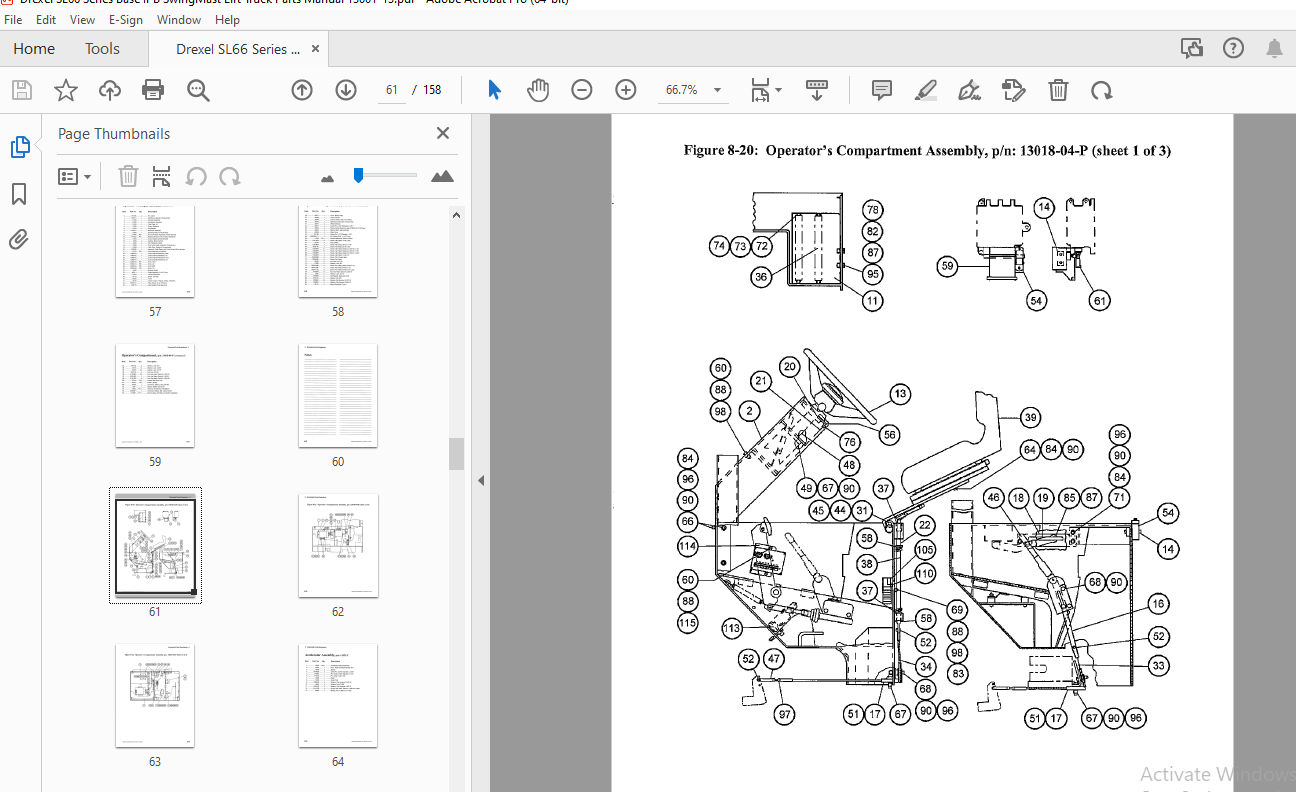Open the Edit menu
Screen dimensions: 1296x792
46,20
